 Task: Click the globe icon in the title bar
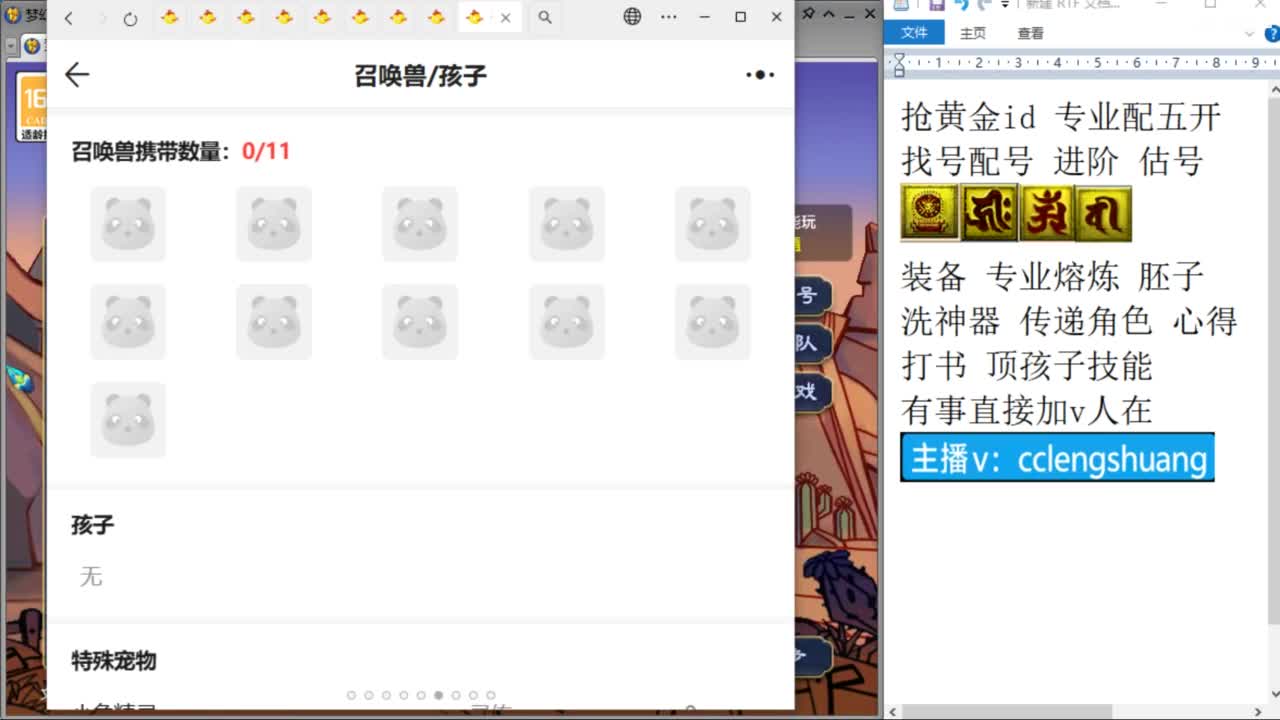[x=632, y=16]
